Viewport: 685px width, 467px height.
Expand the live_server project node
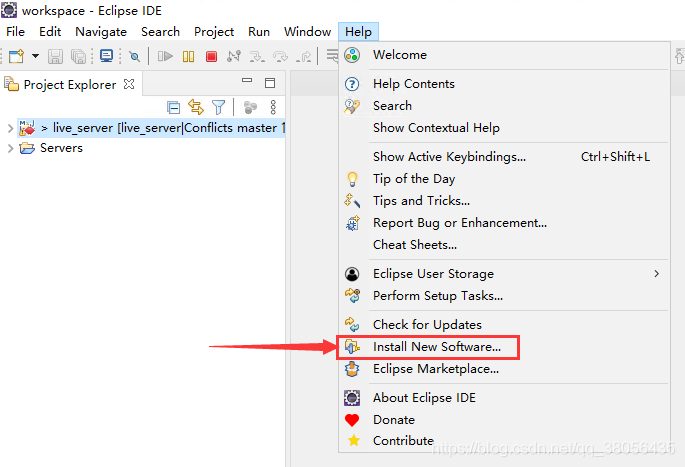[10, 128]
